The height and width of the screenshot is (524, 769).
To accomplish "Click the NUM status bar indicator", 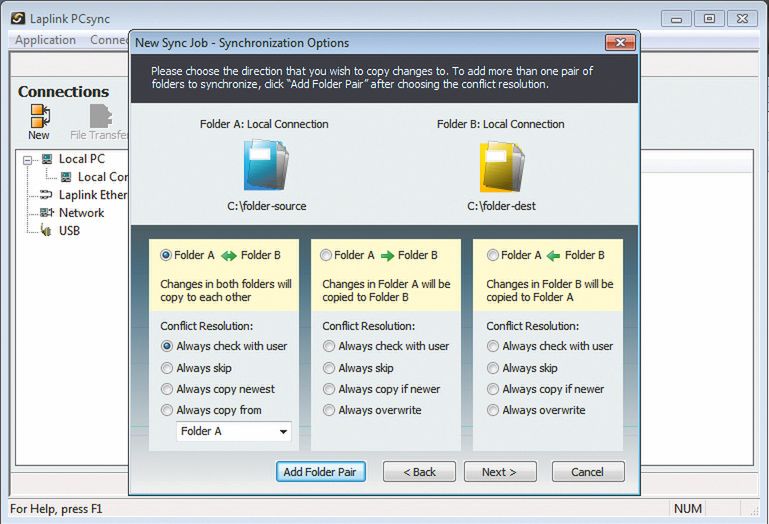I will (x=687, y=509).
